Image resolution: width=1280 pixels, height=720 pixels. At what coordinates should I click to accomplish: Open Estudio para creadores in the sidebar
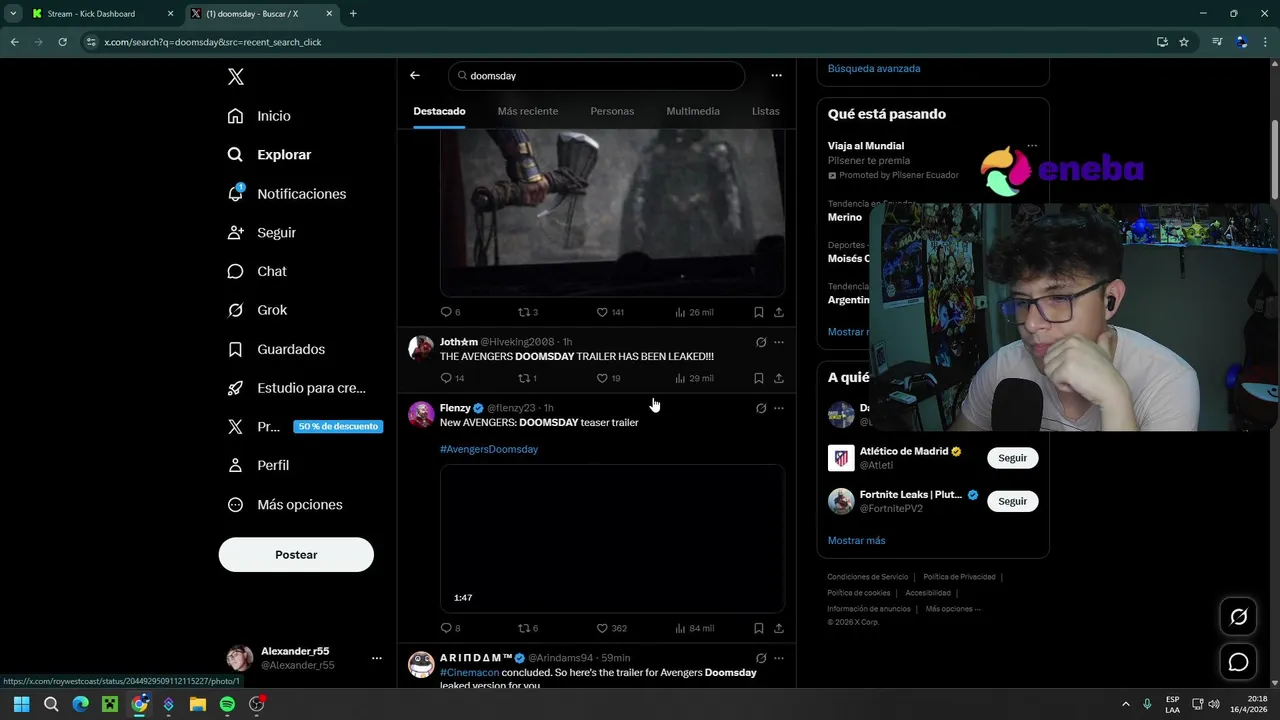pos(296,388)
